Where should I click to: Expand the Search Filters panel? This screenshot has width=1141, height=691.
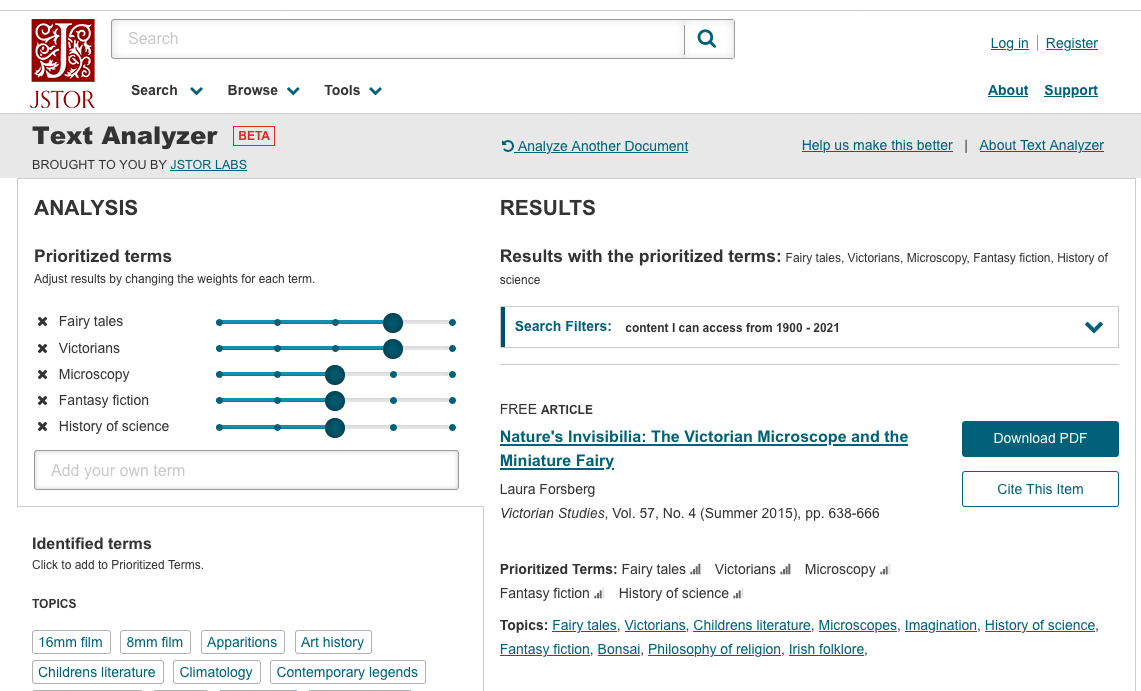coord(1094,327)
